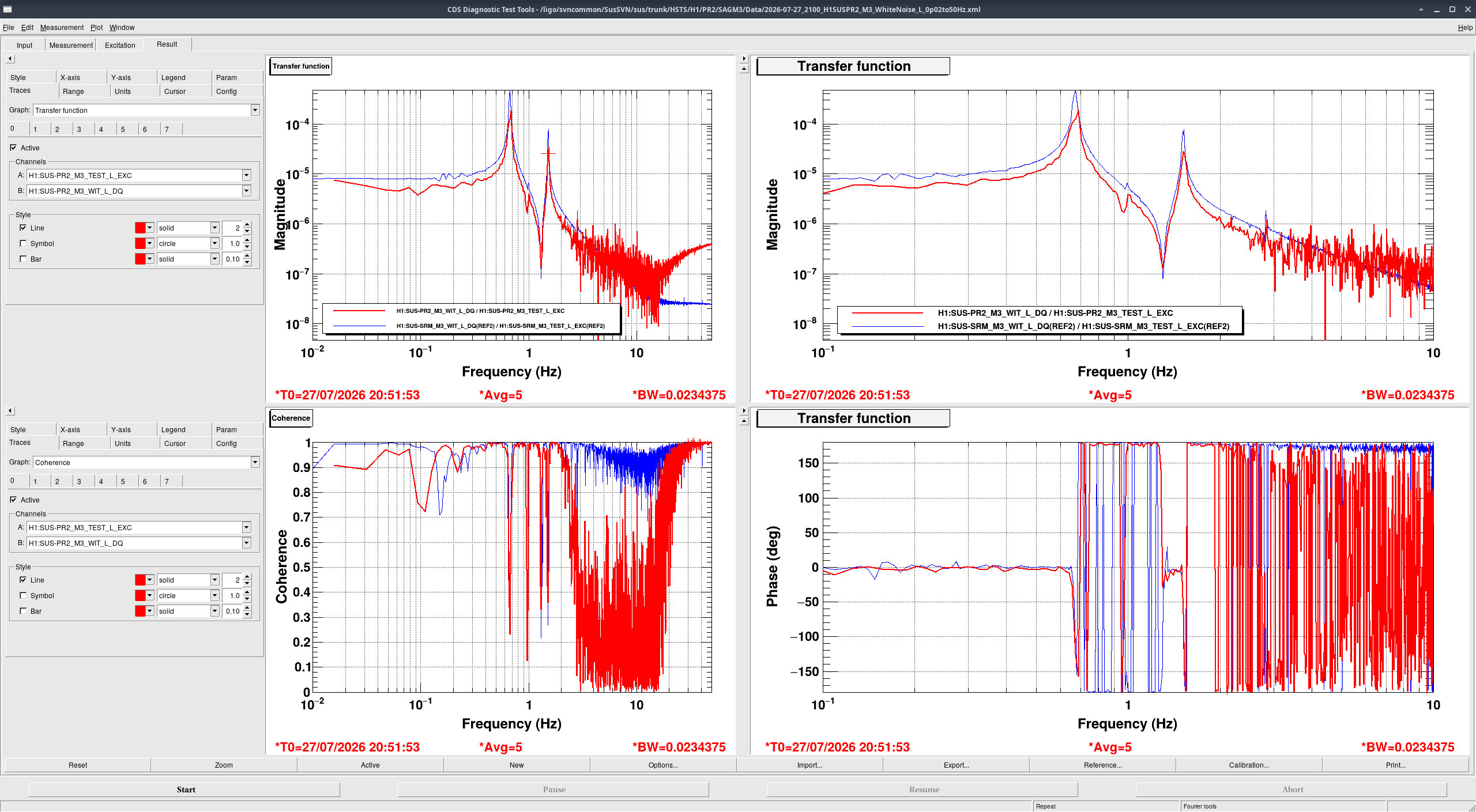Decrease lower Bar width stepper value

(x=247, y=615)
